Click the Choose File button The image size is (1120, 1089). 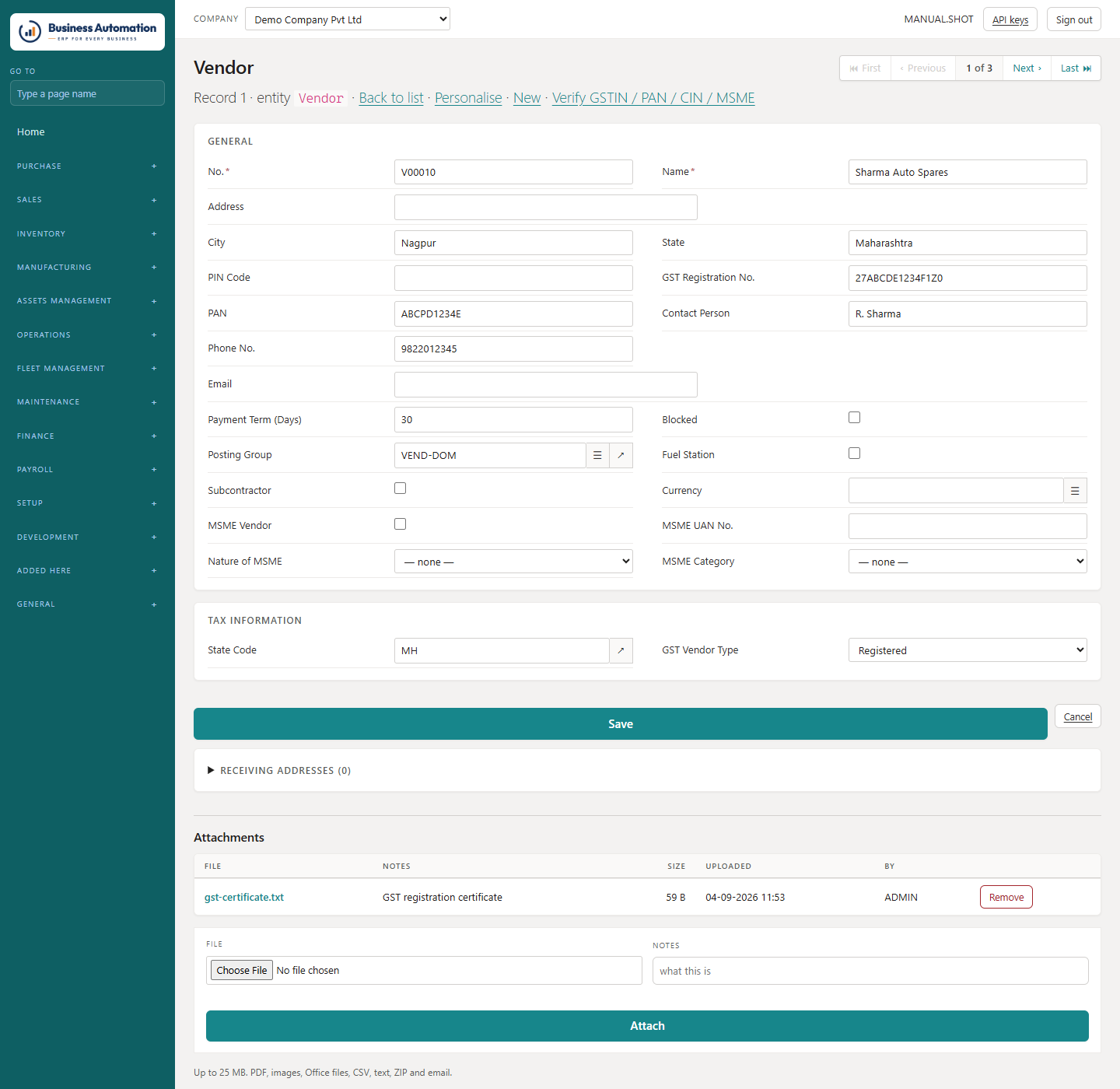pyautogui.click(x=242, y=970)
